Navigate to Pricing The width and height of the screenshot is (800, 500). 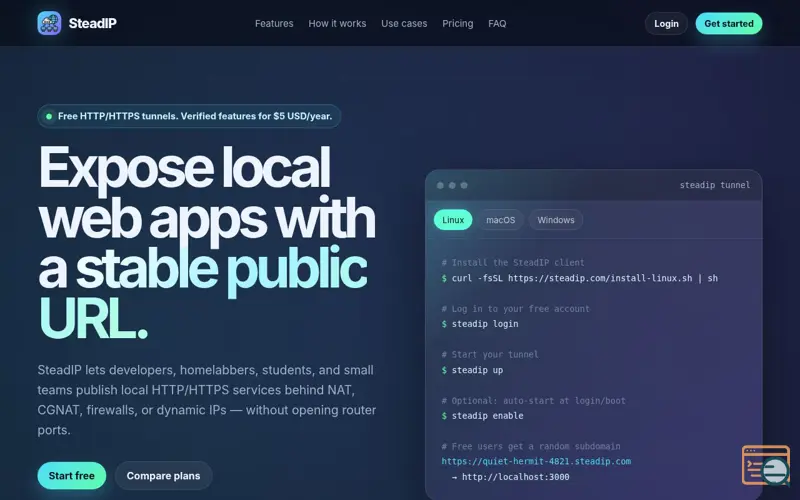click(x=458, y=23)
